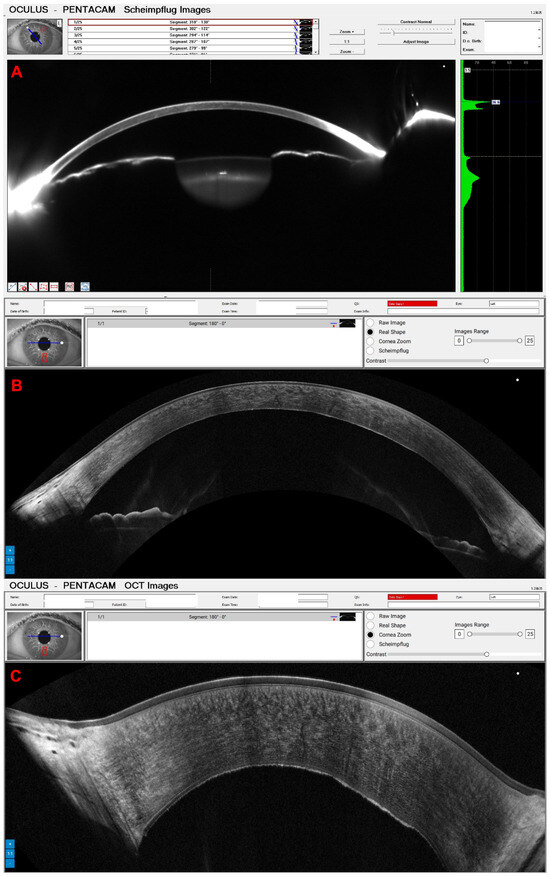Screen dimensions: 550x877
Task: Select segment row 3/25 in the top list
Action: coord(190,35)
